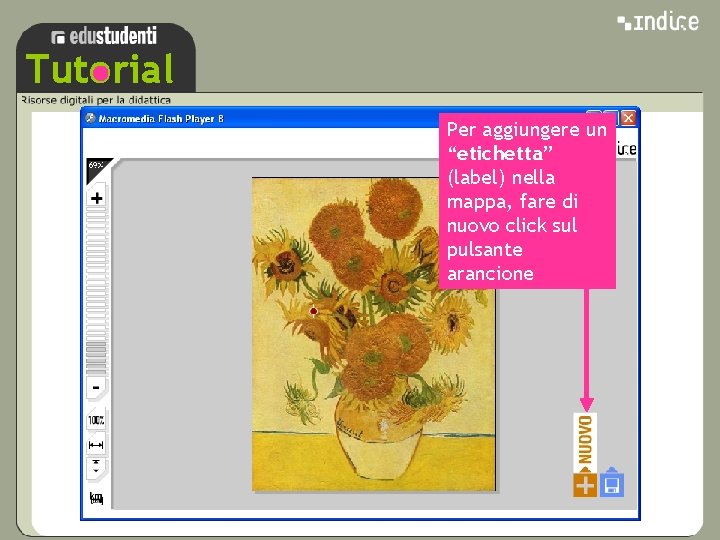Click the red marker dot on the painting
This screenshot has width=720, height=540.
[x=314, y=311]
